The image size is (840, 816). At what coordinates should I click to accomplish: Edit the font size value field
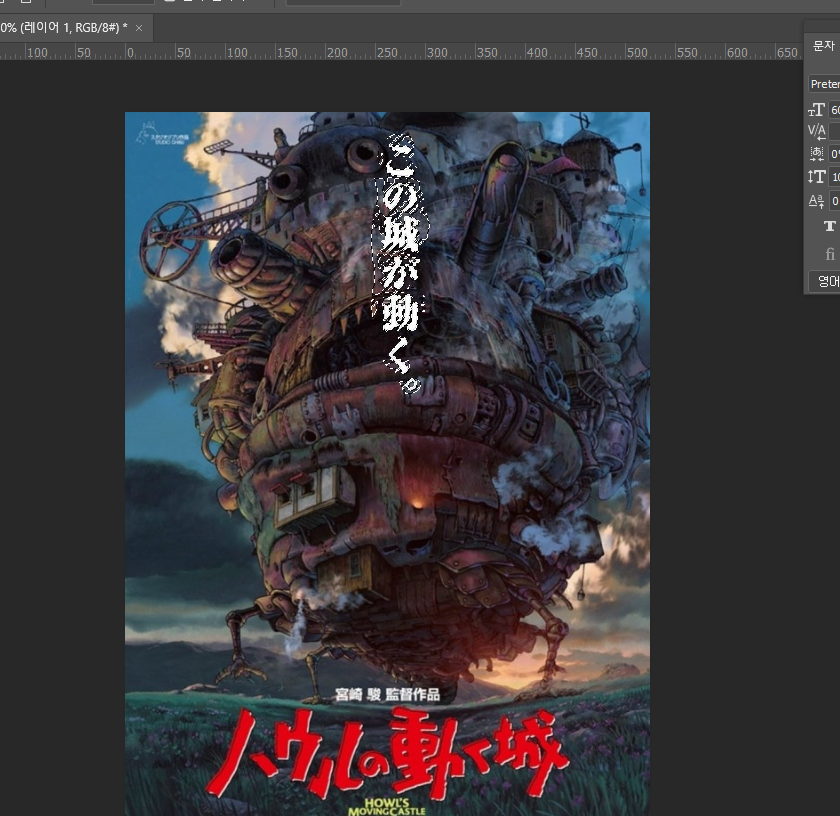(834, 110)
